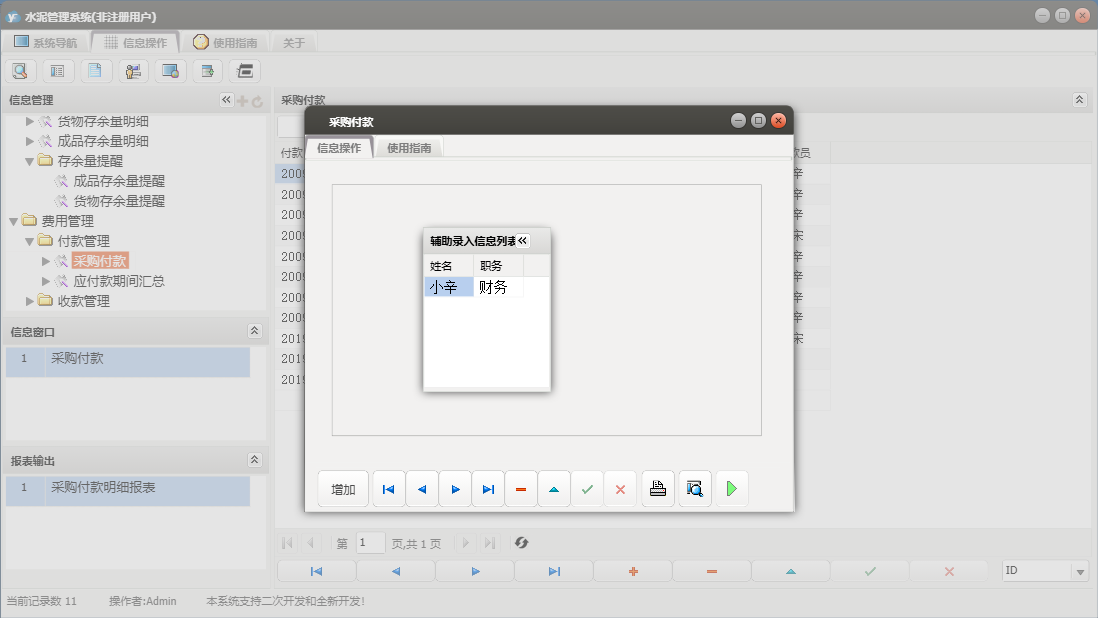Click the page number input field

pyautogui.click(x=370, y=543)
